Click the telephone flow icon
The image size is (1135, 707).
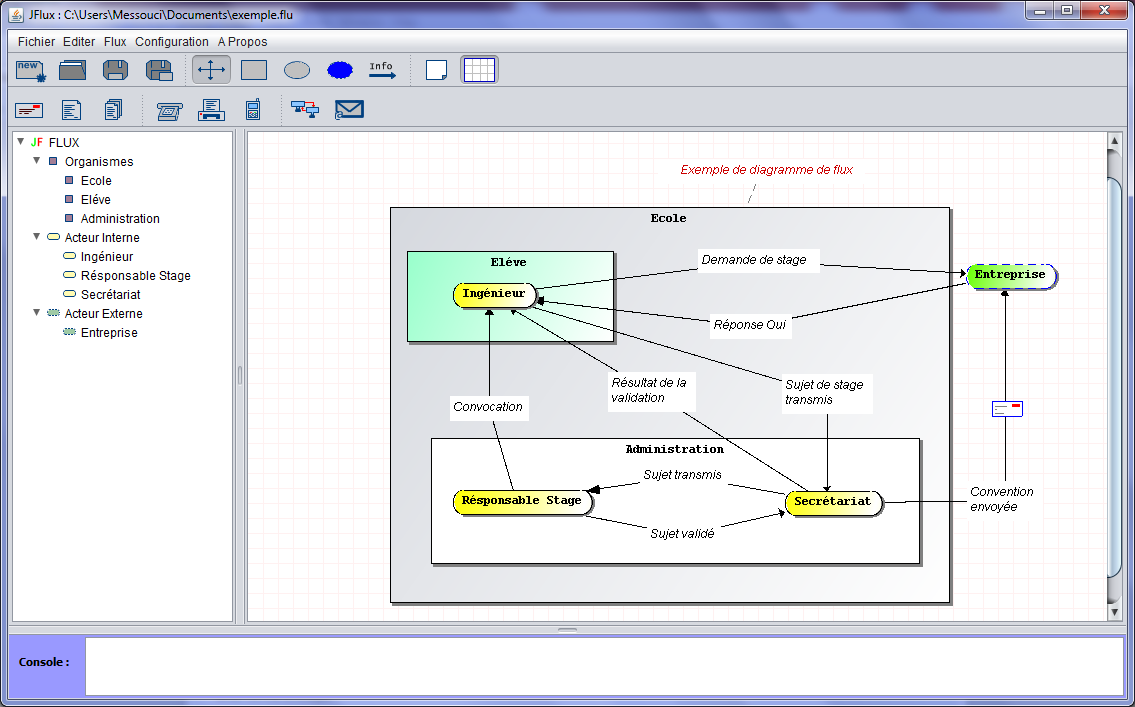(169, 111)
